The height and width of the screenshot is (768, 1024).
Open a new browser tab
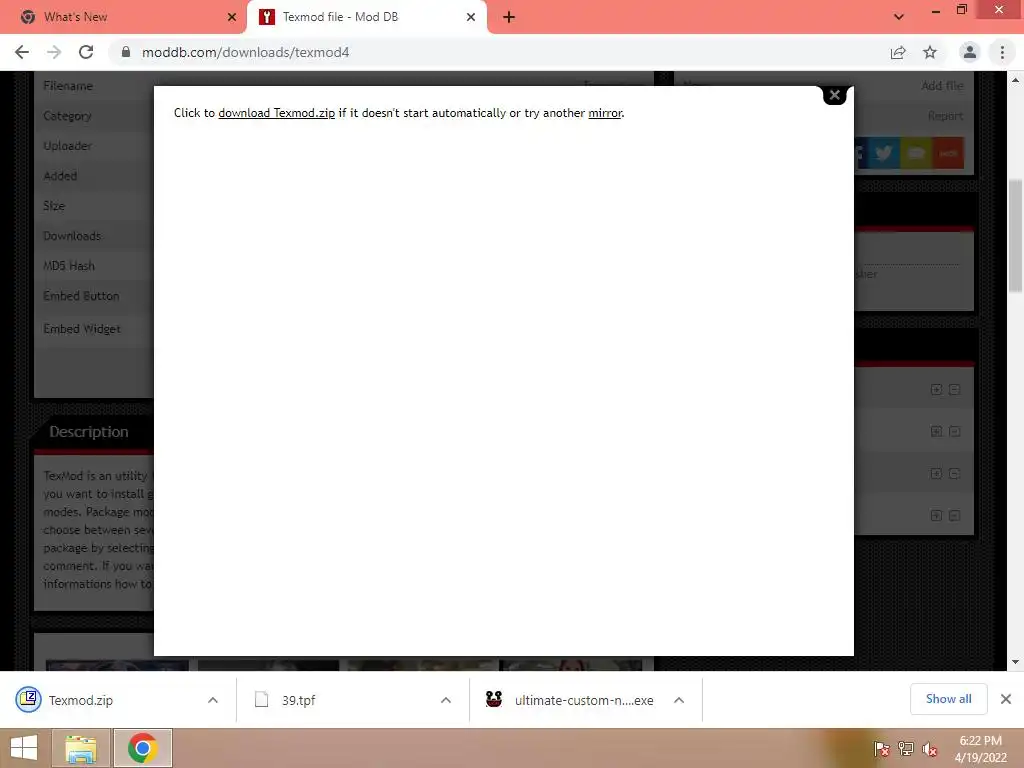point(509,17)
